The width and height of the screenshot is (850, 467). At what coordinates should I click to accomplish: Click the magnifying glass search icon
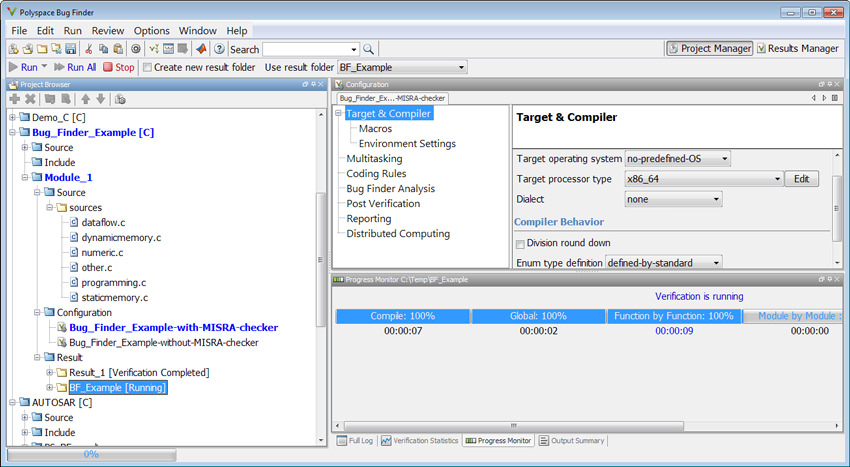369,49
